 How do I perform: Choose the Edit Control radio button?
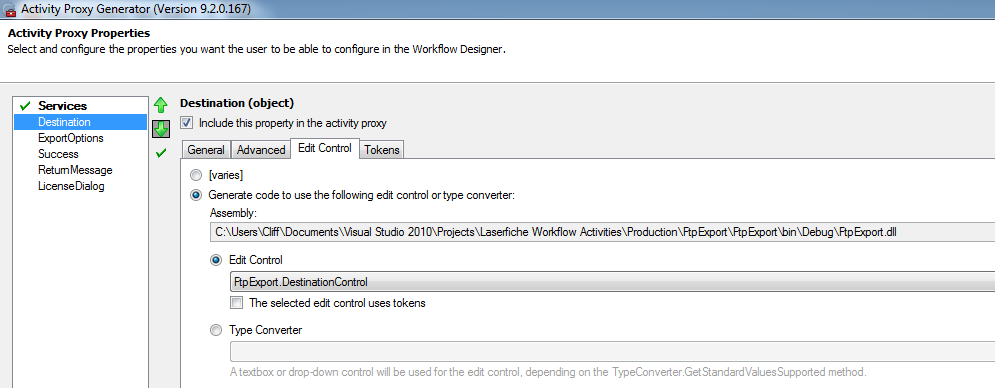point(217,260)
